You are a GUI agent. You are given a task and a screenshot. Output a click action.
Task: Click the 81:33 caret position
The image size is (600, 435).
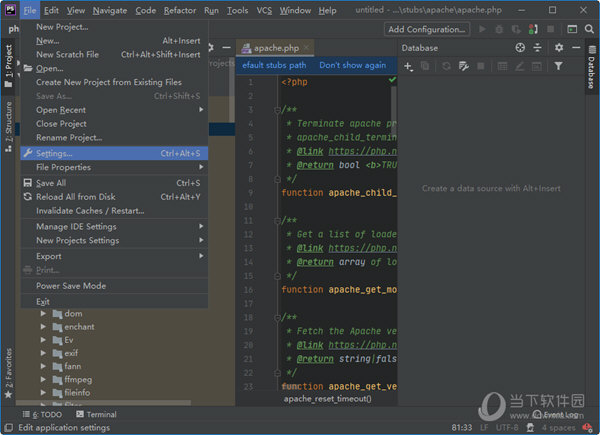[461, 427]
